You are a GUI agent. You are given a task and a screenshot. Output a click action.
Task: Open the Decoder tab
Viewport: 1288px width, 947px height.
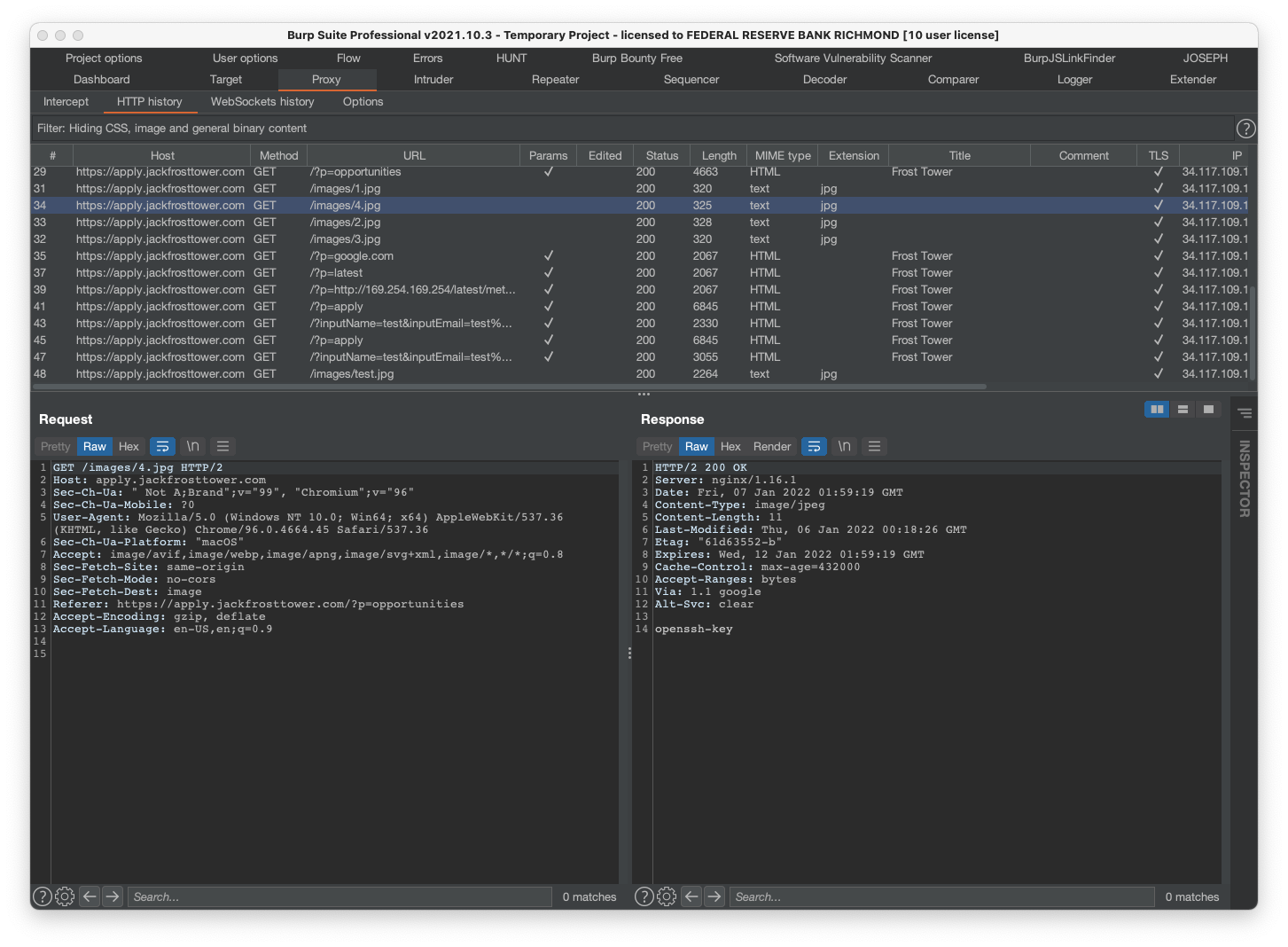(x=825, y=80)
